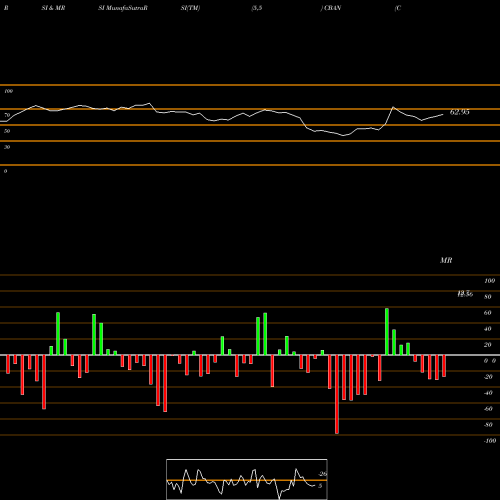Click the -26 label in the mini chart
The image size is (500, 500).
(323, 474)
